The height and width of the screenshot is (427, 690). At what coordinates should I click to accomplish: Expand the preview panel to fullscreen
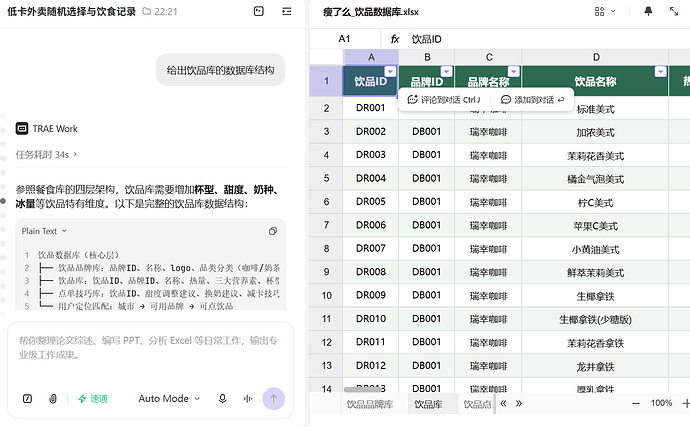674,11
